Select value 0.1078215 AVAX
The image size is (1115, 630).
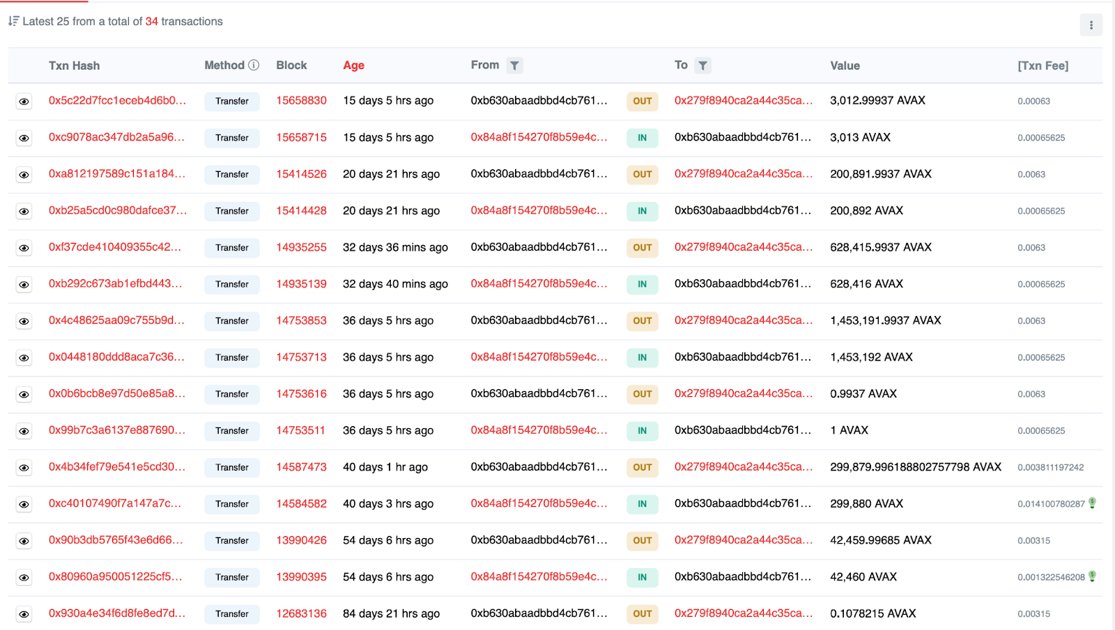[x=873, y=613]
